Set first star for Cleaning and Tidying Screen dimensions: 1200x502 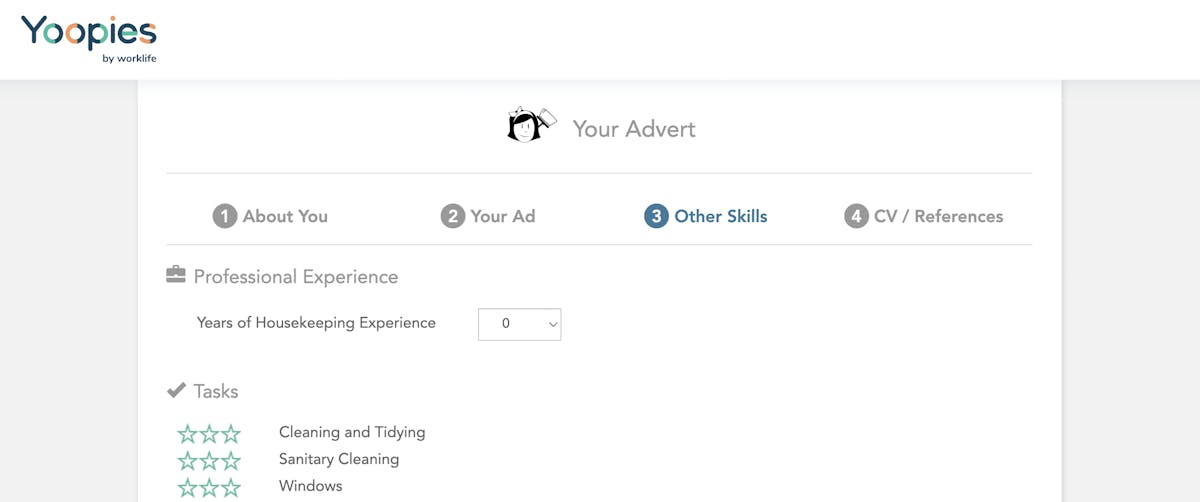pos(188,434)
